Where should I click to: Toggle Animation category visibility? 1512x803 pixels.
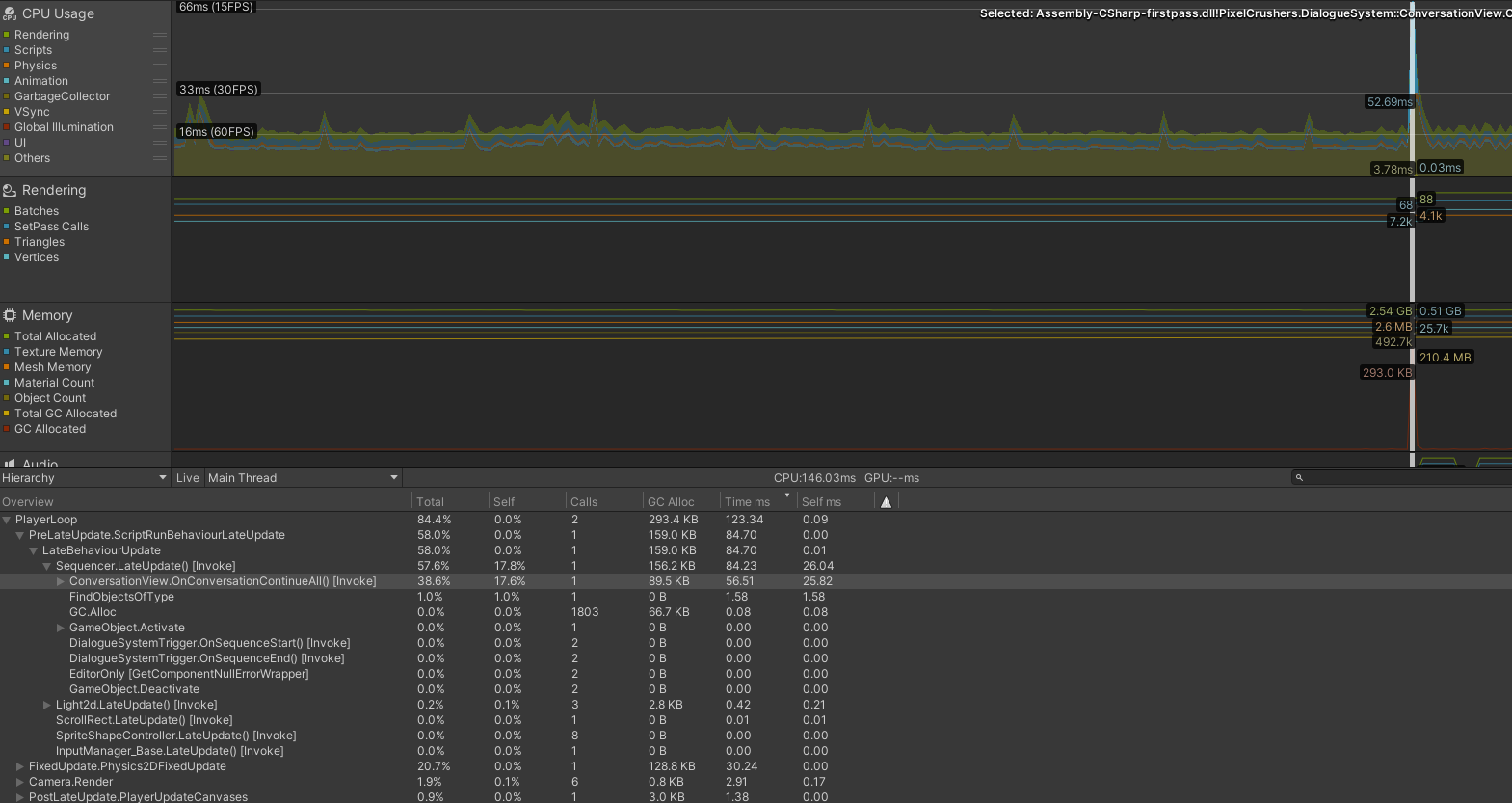tap(7, 81)
